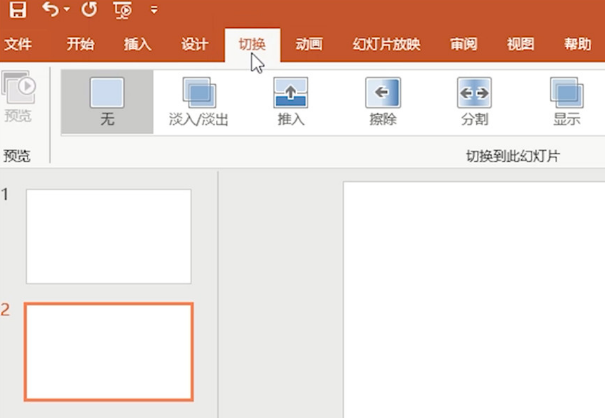This screenshot has height=418, width=605.
Task: Apply the 推入 transition effect
Action: (291, 102)
